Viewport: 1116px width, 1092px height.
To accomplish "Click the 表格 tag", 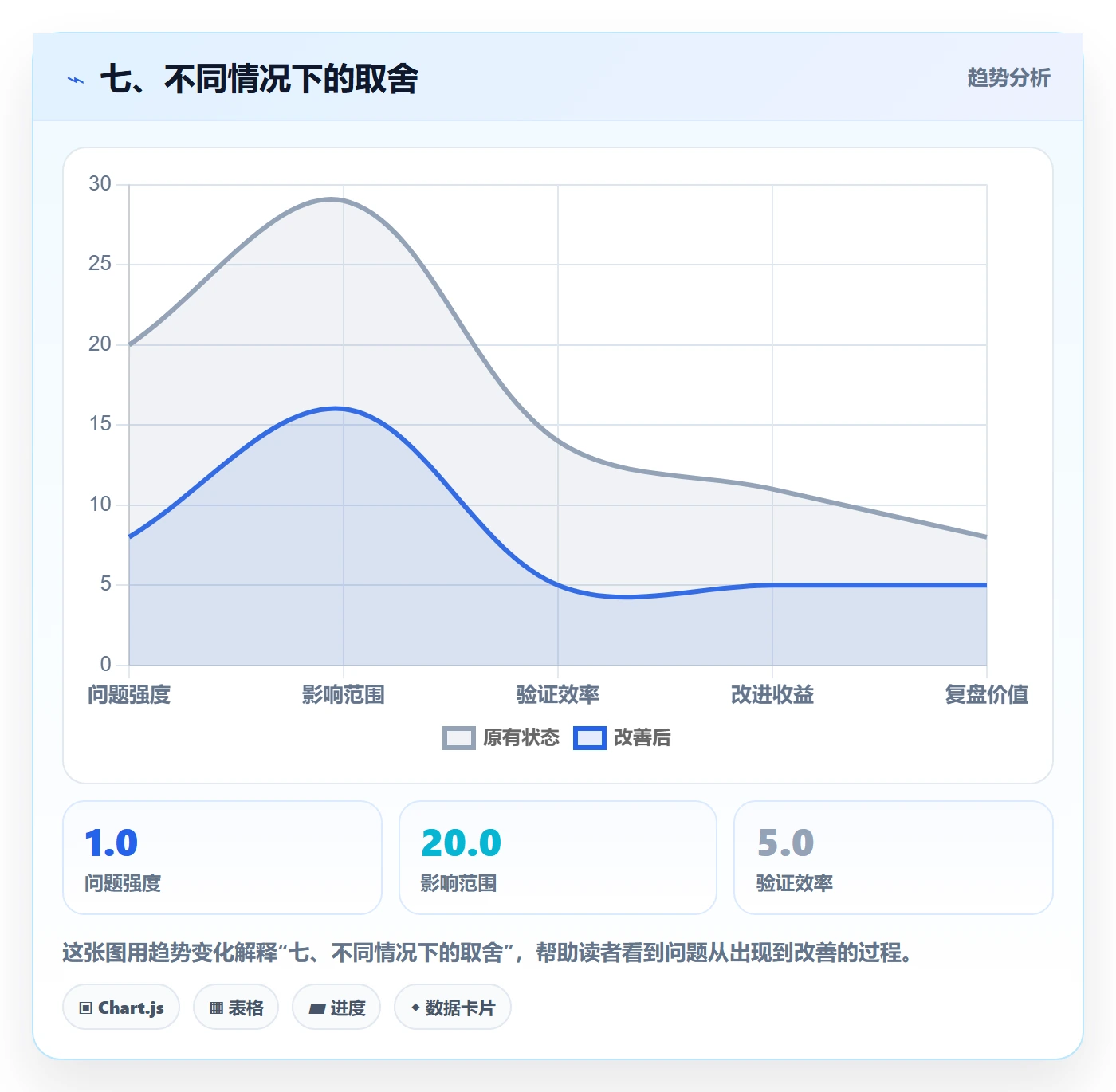I will [x=236, y=1008].
